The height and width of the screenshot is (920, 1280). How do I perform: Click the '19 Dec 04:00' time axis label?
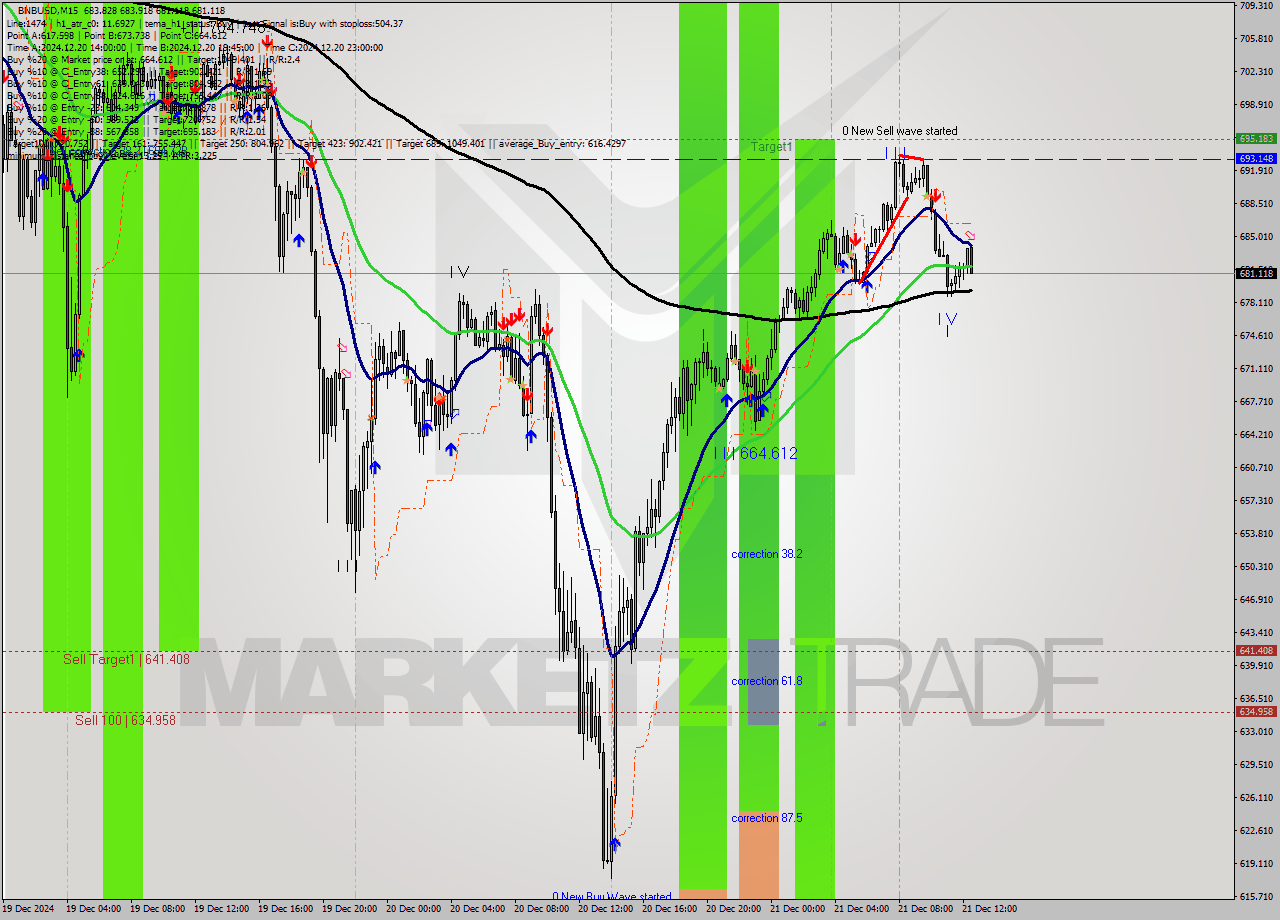pos(93,909)
